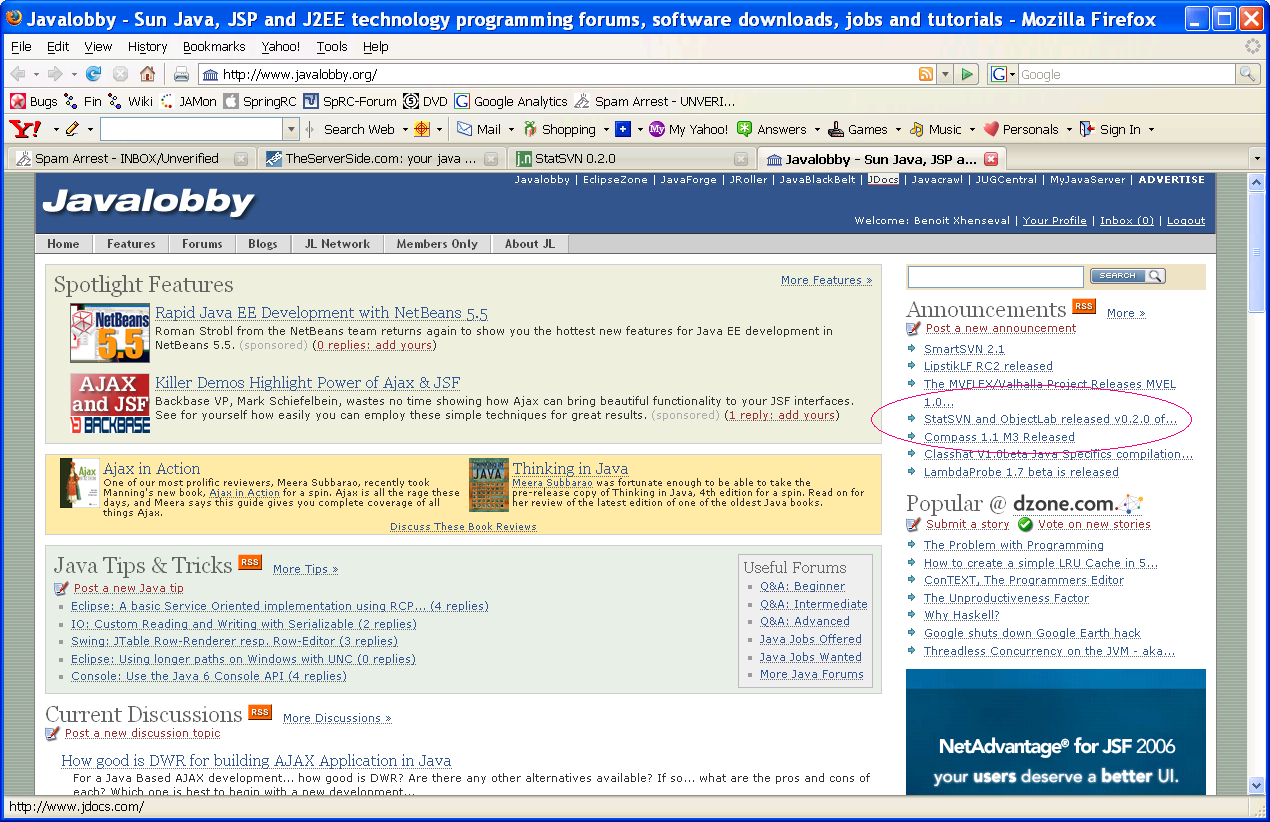Click the page vertical scrollbar thumb
The height and width of the screenshot is (822, 1270).
(1257, 251)
